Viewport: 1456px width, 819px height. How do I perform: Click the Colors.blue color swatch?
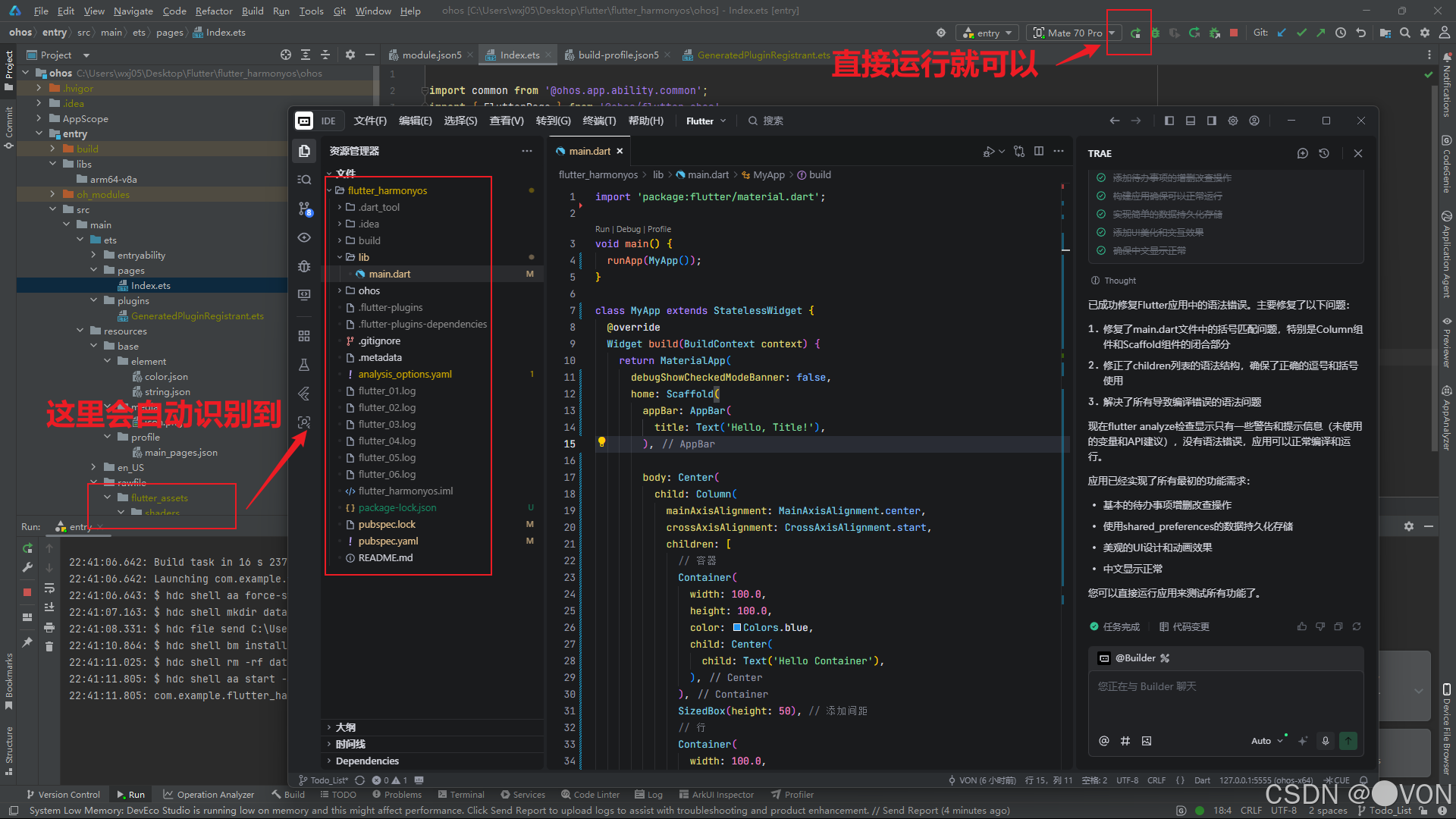pos(736,627)
